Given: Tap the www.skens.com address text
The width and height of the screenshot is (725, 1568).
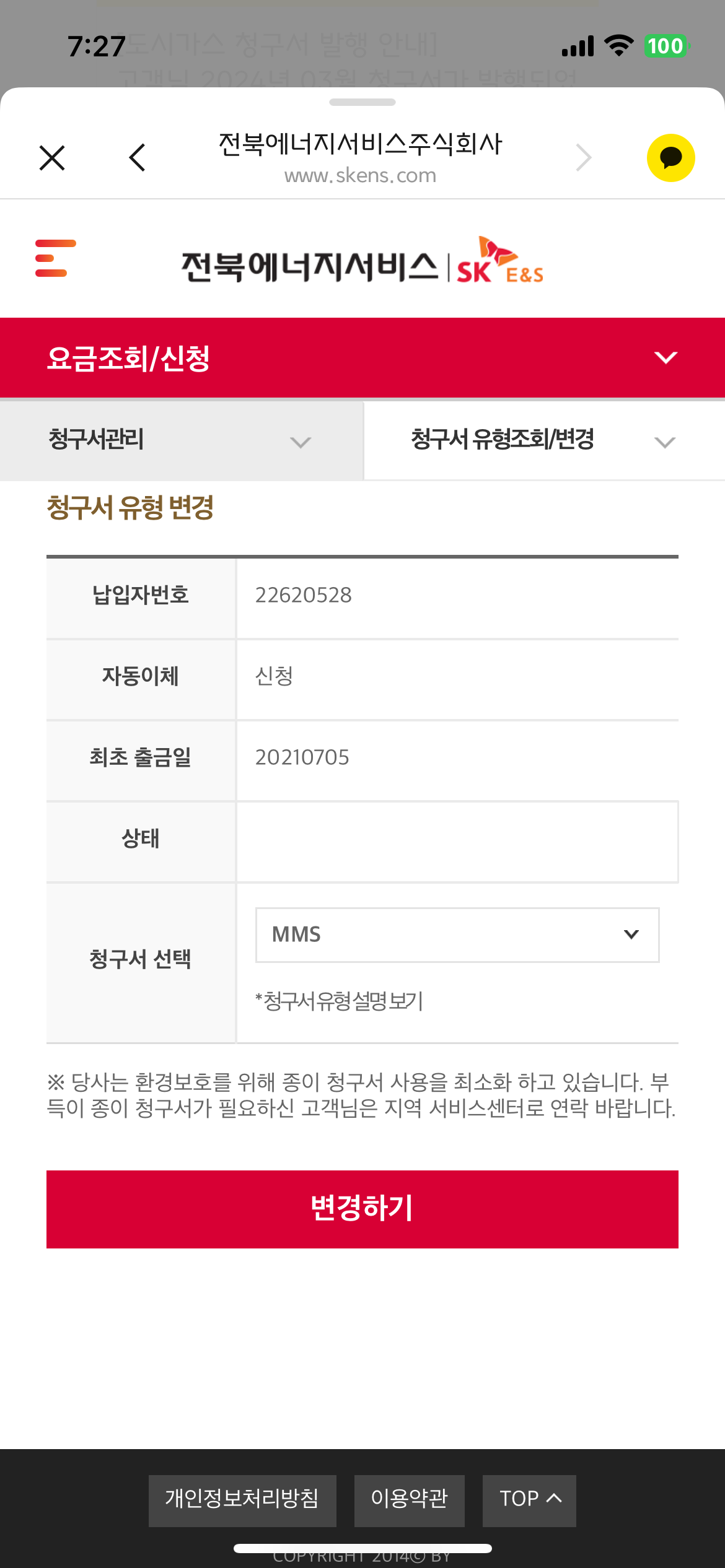Looking at the screenshot, I should pos(360,176).
